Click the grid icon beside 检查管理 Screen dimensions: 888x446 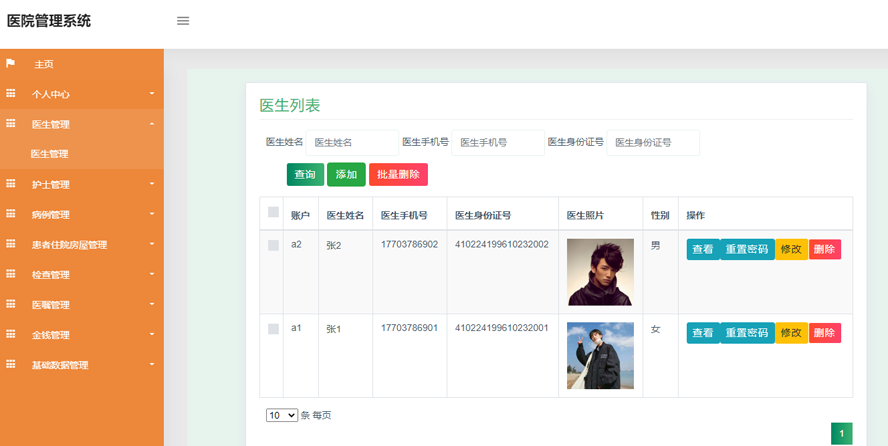[11, 274]
